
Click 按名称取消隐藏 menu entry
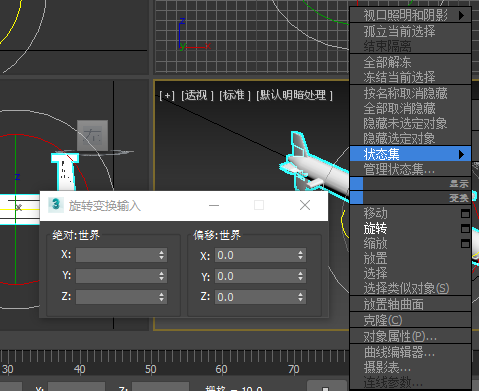[x=410, y=93]
